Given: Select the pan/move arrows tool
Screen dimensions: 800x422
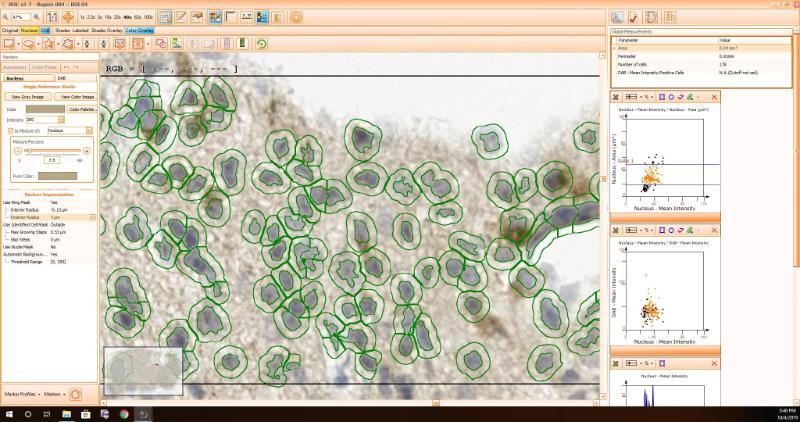Looking at the screenshot, I should pyautogui.click(x=67, y=17).
